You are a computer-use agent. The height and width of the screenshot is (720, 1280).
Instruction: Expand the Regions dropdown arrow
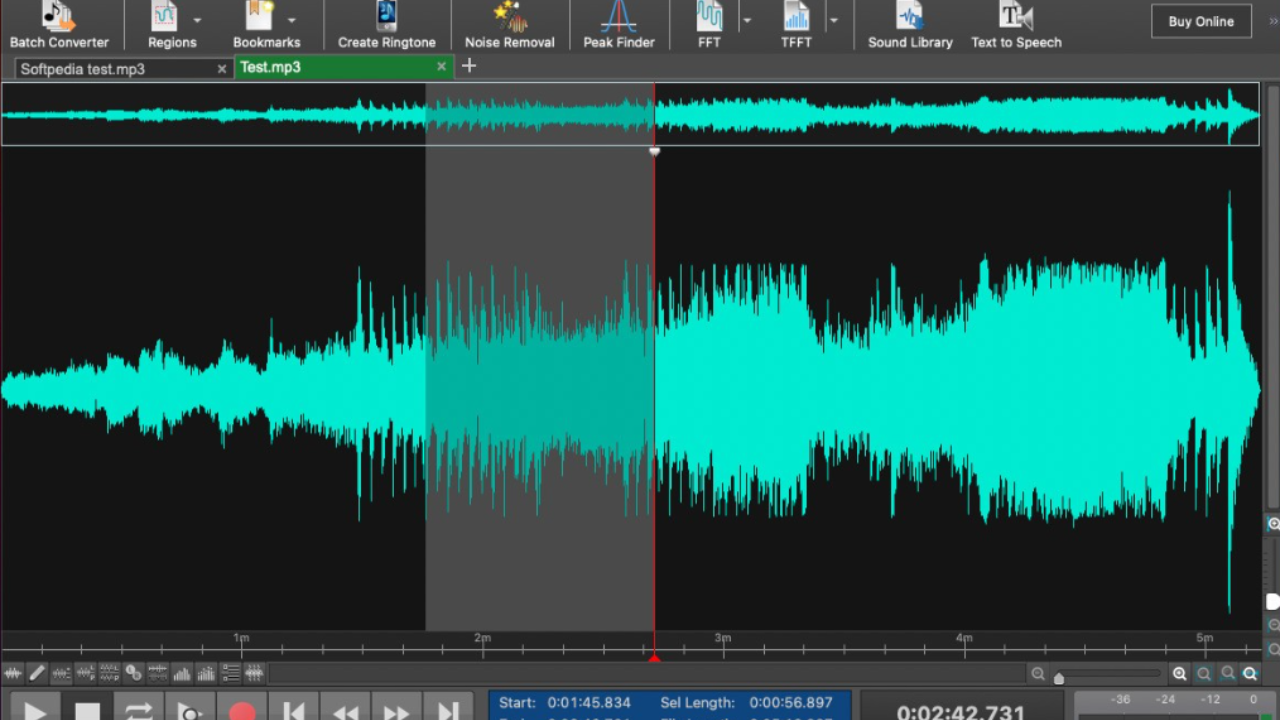pos(197,20)
